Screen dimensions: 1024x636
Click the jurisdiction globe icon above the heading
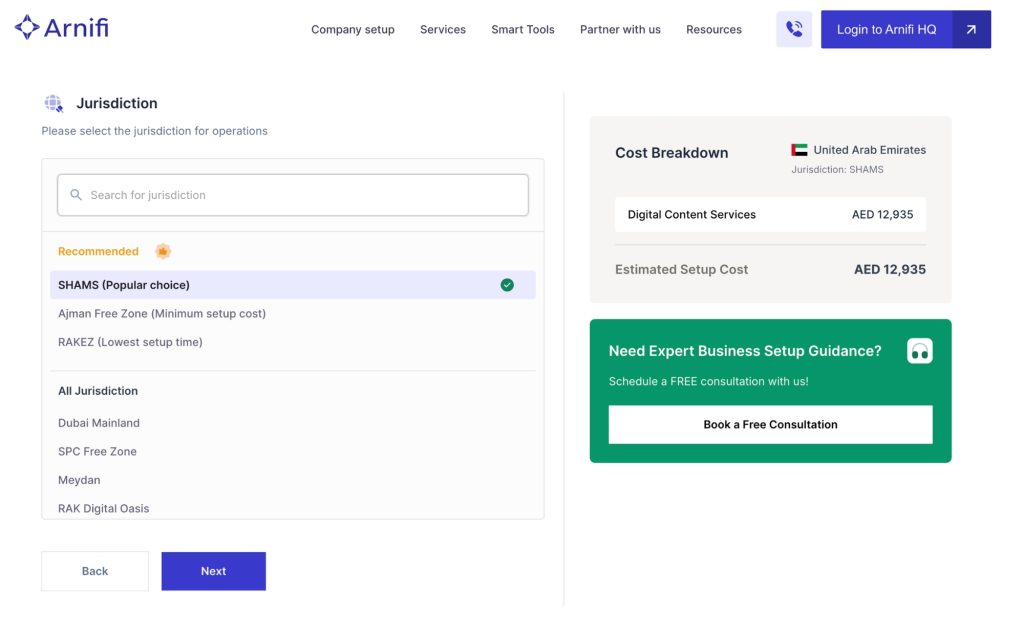(x=54, y=102)
